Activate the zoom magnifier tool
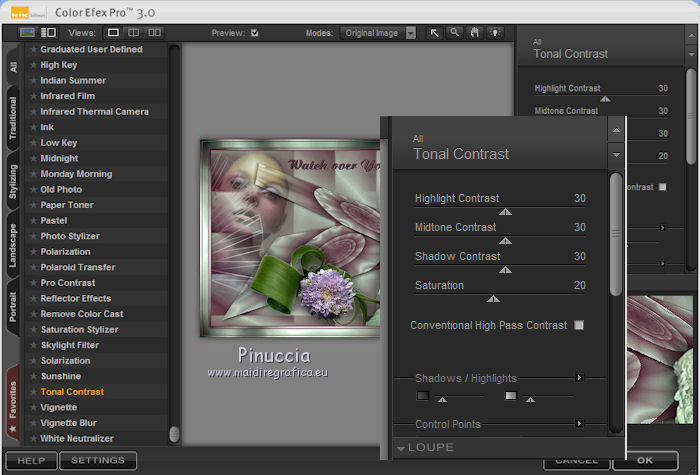 [x=454, y=33]
